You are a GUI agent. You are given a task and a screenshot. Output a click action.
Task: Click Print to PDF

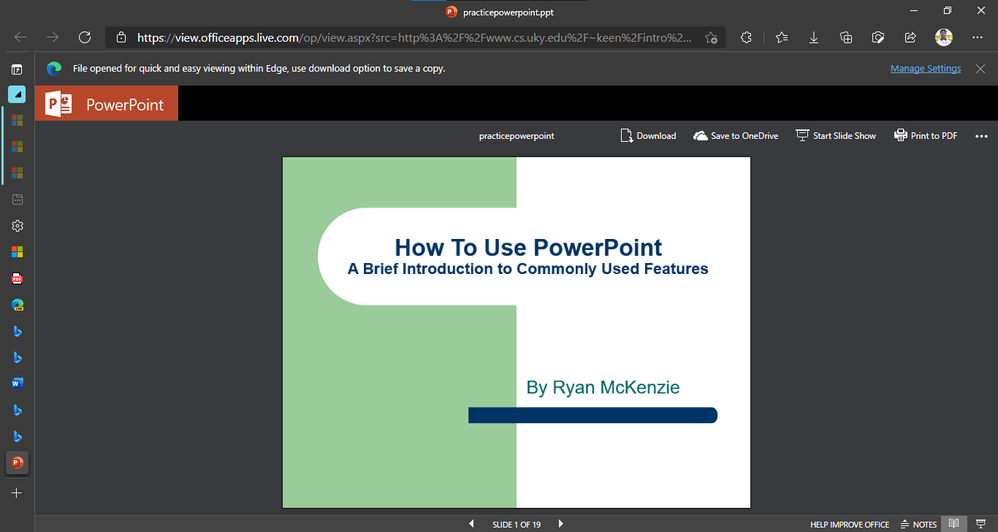pos(925,136)
